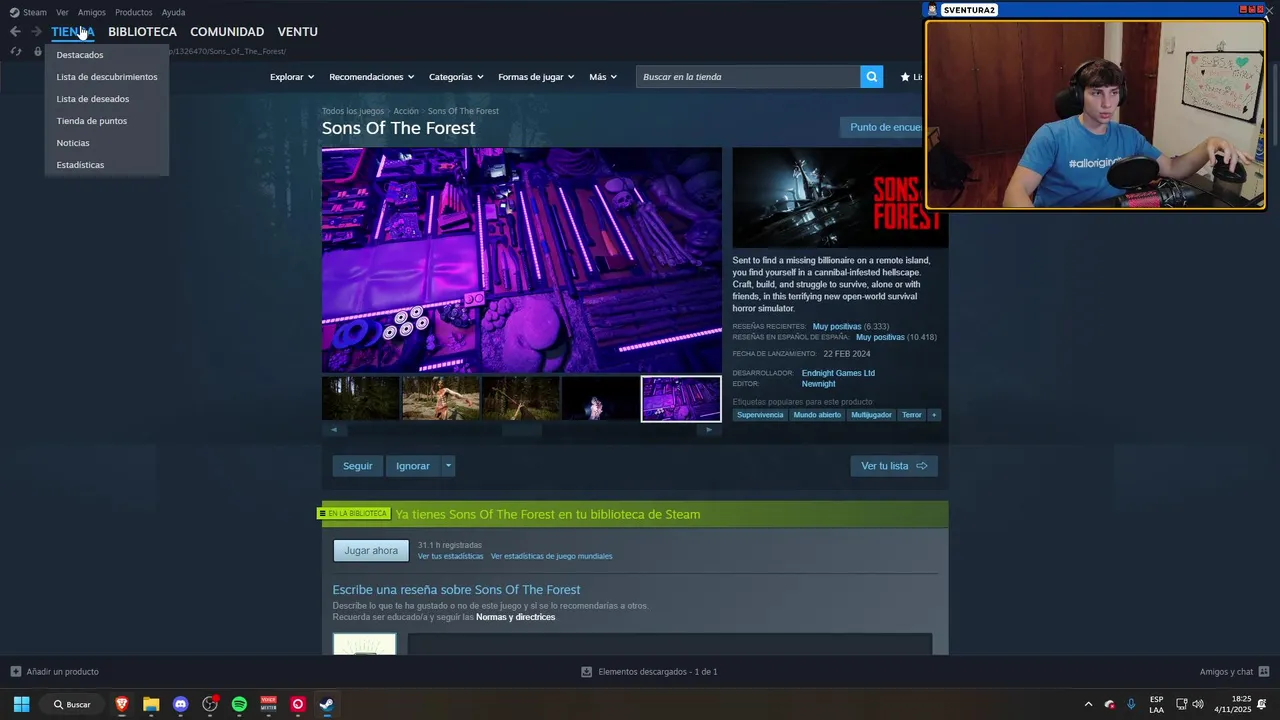The image size is (1280, 720).
Task: Open Ver tus estadísticas link
Action: click(450, 556)
